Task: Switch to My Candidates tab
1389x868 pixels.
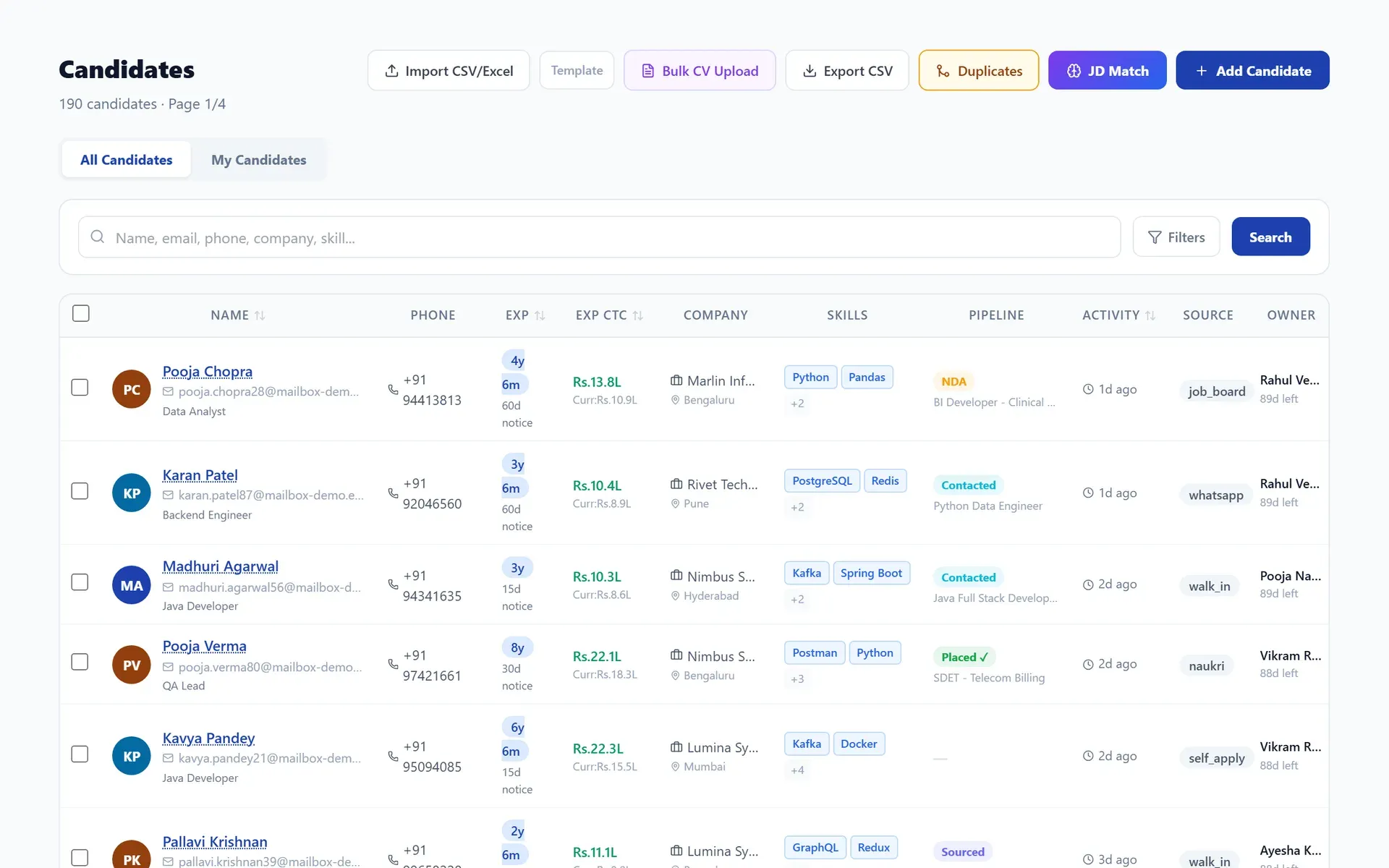Action: click(x=259, y=160)
